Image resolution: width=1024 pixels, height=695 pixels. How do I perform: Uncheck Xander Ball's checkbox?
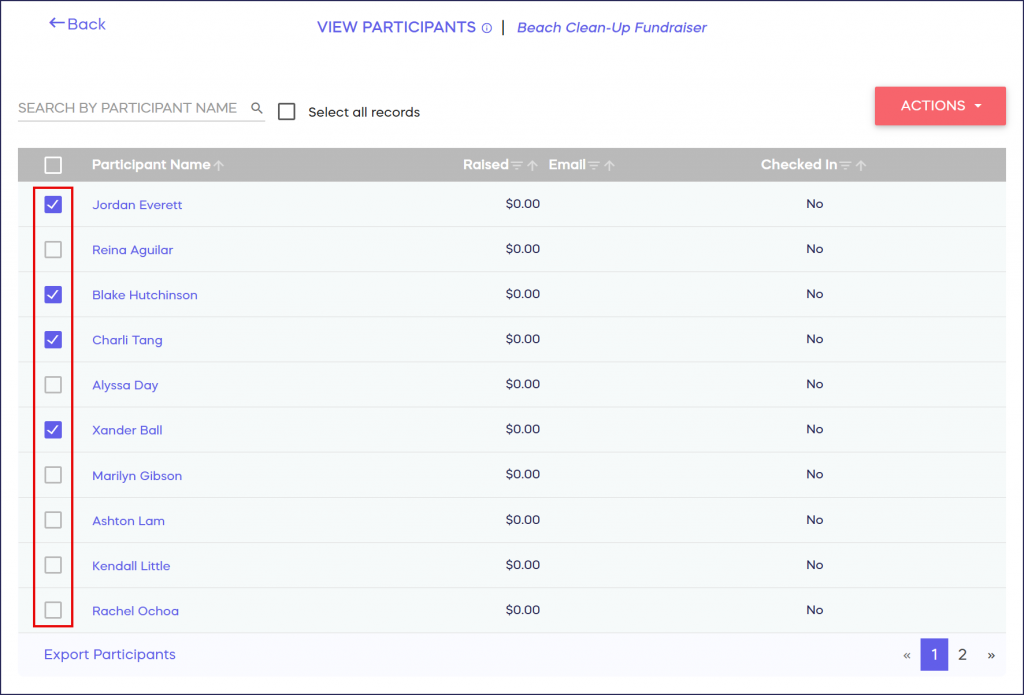(x=53, y=430)
